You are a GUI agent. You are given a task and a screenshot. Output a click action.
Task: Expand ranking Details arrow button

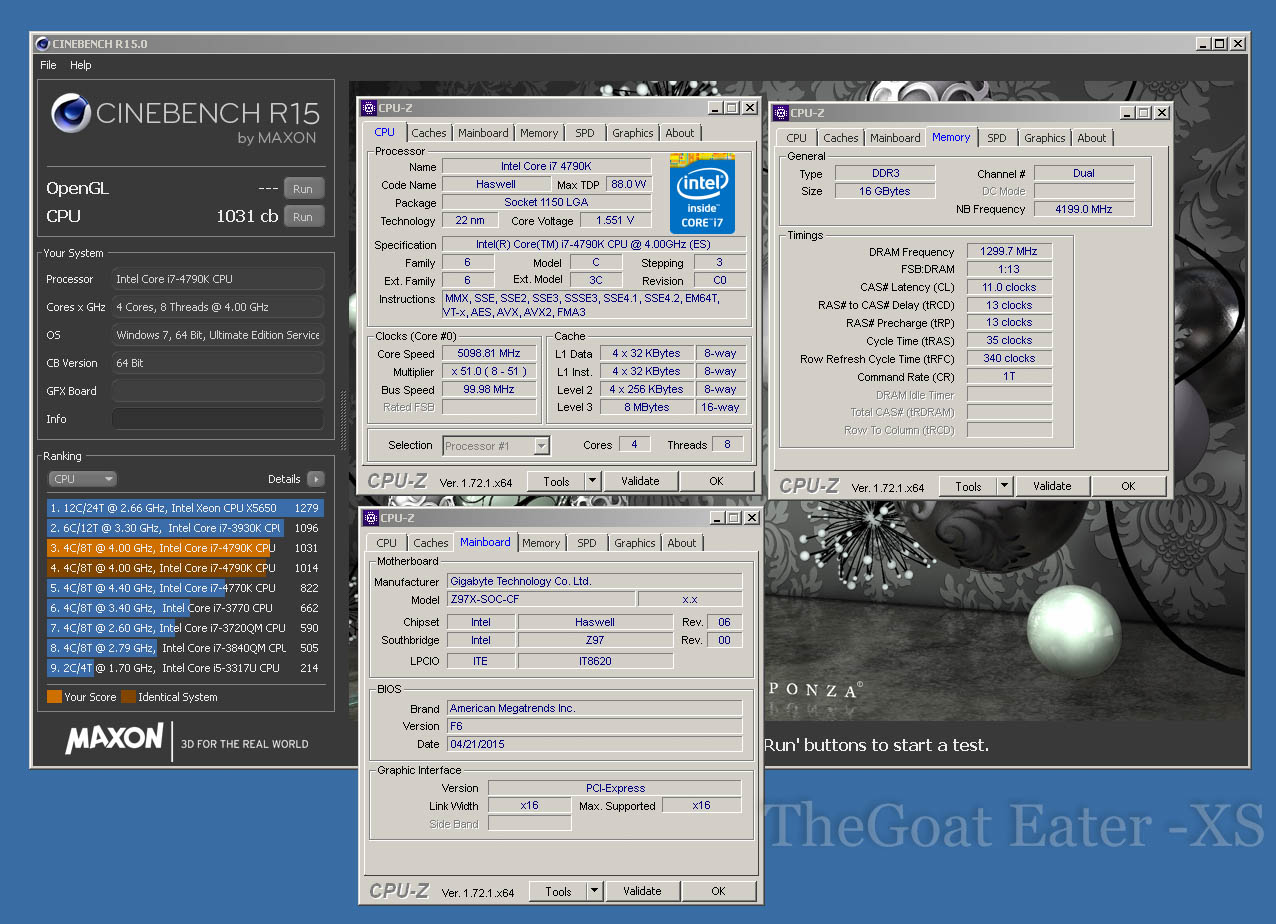pyautogui.click(x=316, y=479)
